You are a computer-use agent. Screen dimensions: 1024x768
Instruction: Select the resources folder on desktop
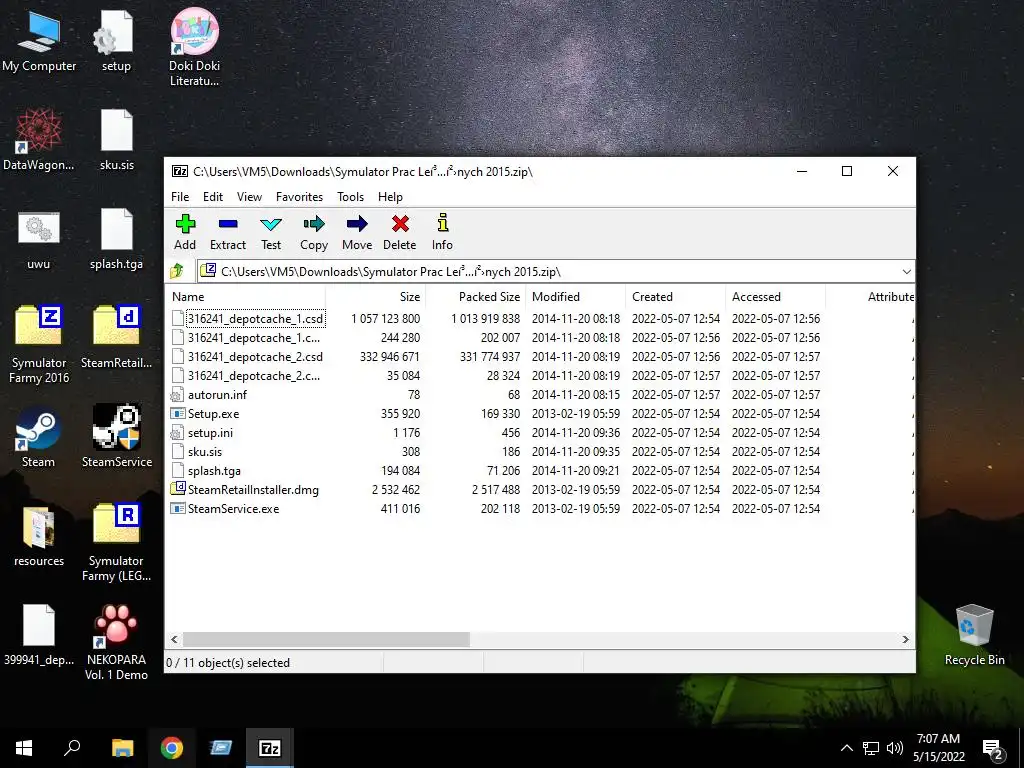39,536
